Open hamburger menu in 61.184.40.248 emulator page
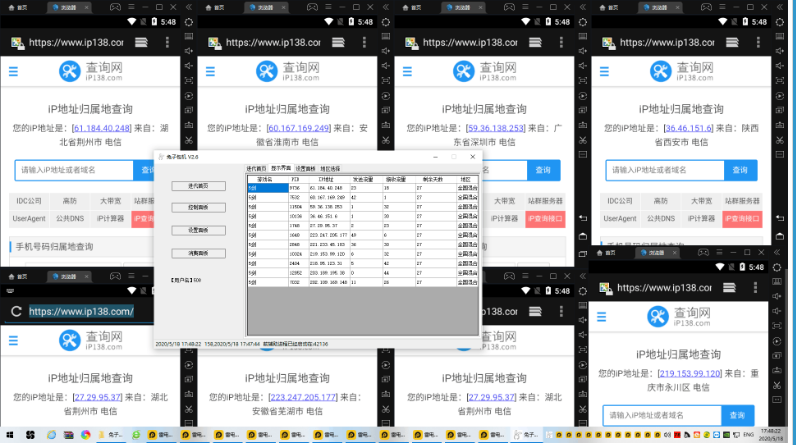The height and width of the screenshot is (445, 796). pos(13,72)
